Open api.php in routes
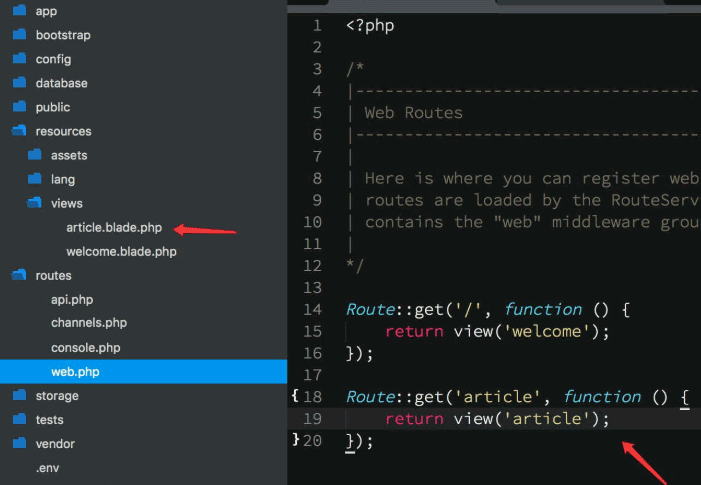This screenshot has width=701, height=485. (71, 300)
